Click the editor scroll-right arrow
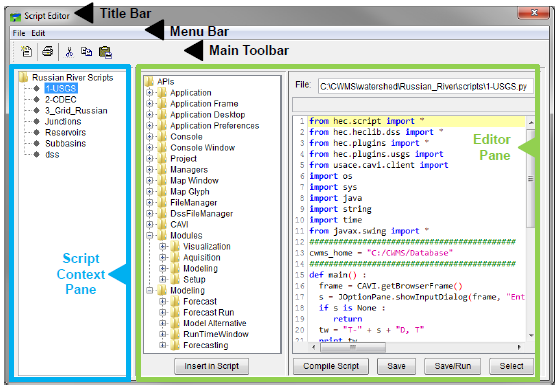The width and height of the screenshot is (555, 385). (519, 347)
